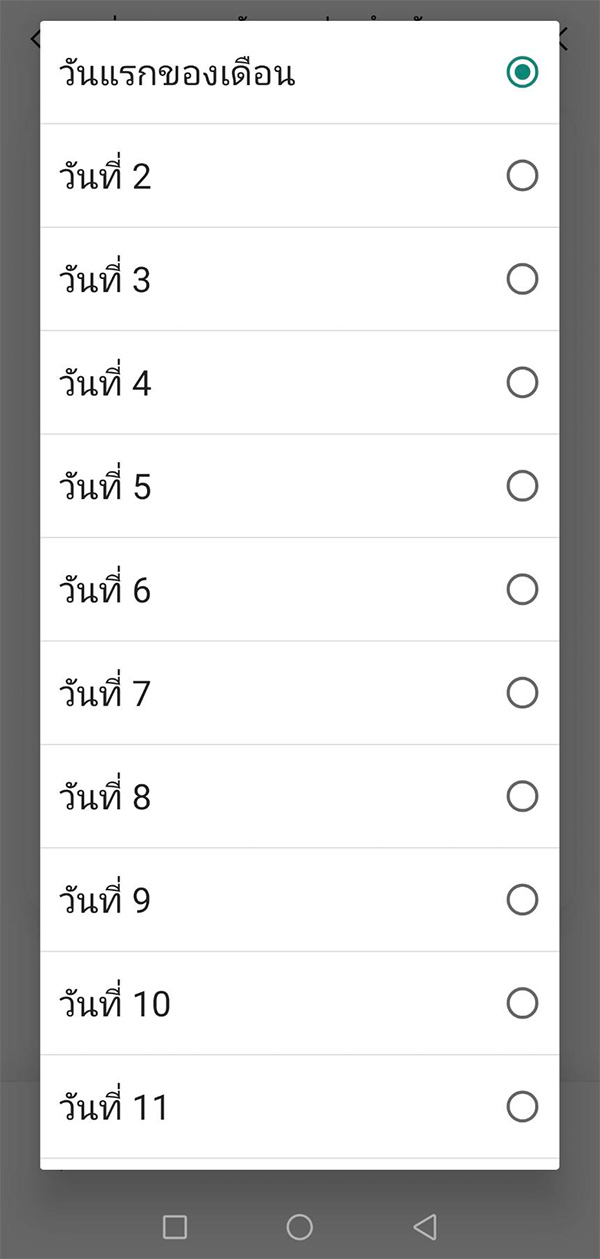The width and height of the screenshot is (600, 1259).
Task: Select the วันที่ 9 radio button
Action: pyautogui.click(x=521, y=899)
